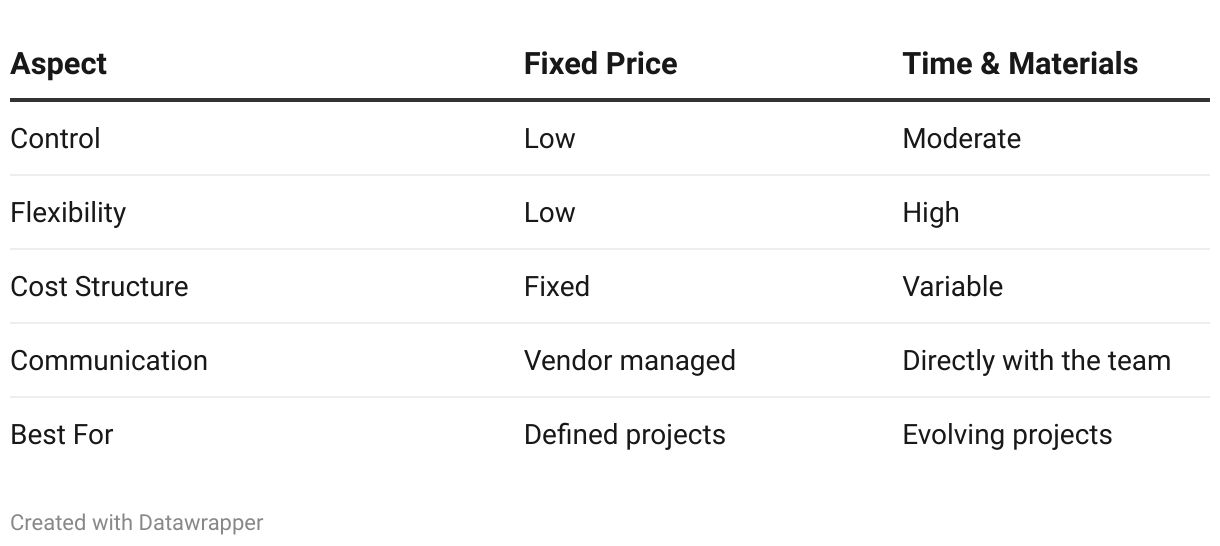Viewport: 1220px width, 546px height.
Task: Click the Communication row label
Action: (109, 360)
